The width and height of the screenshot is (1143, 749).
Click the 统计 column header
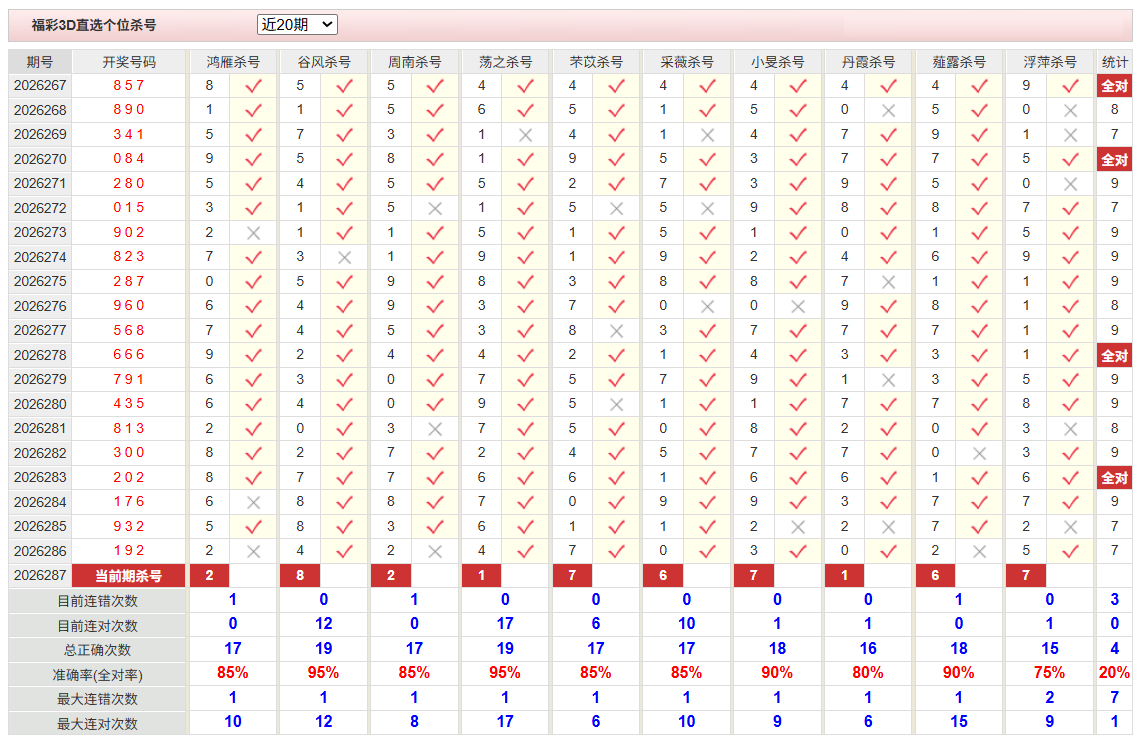[1115, 62]
